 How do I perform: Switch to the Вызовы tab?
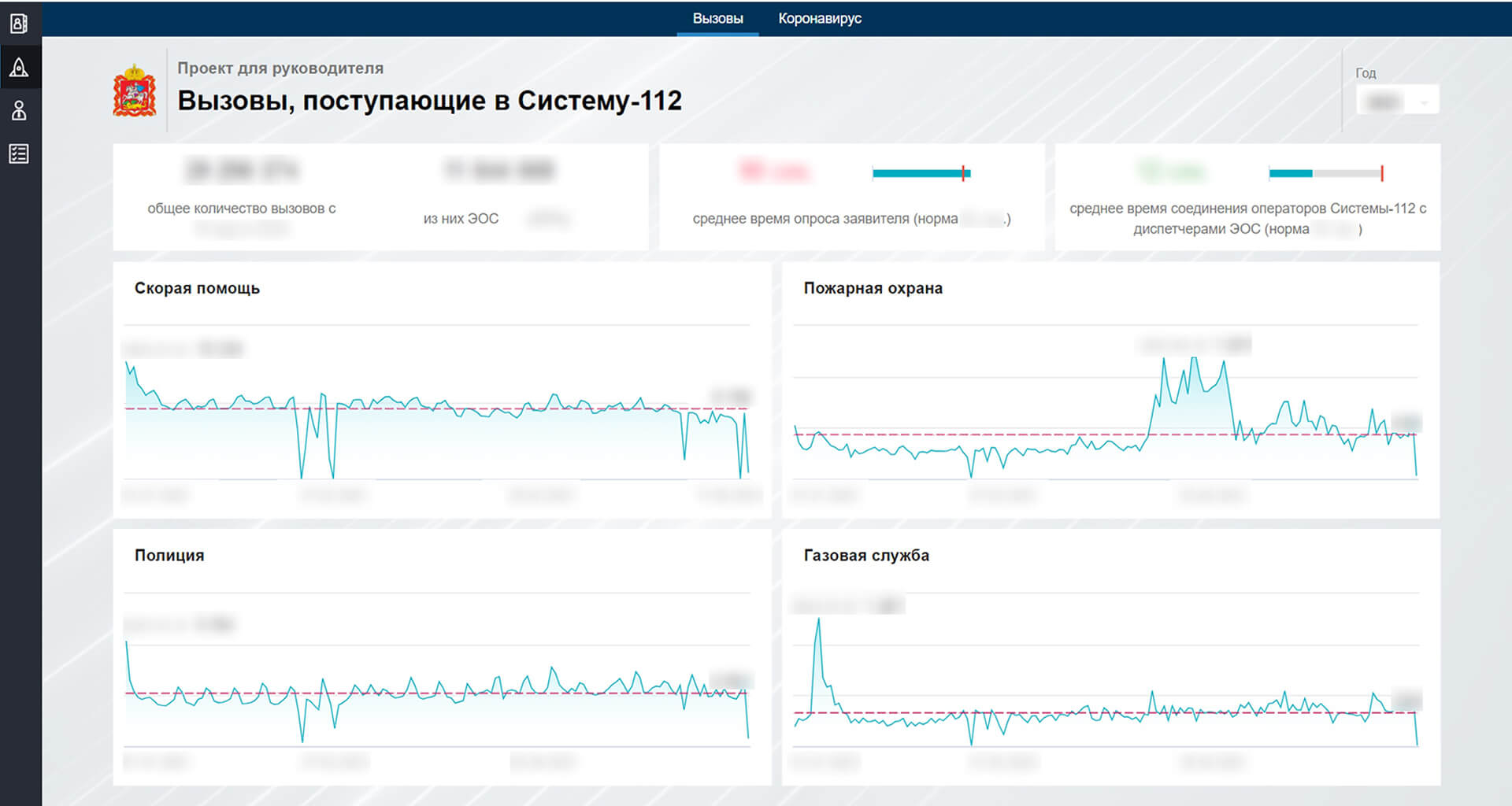717,18
